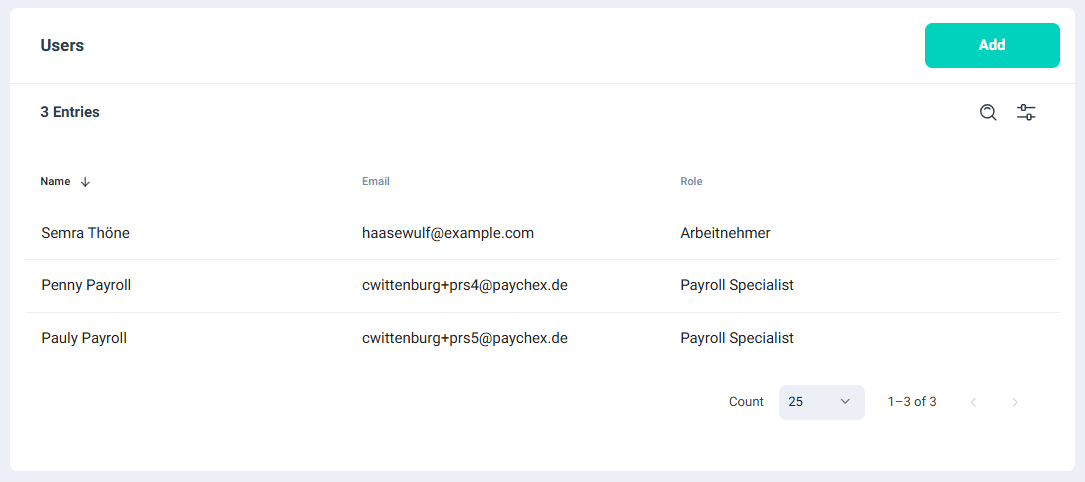Click email cwittenburg+prs5@paychex.de

[x=464, y=338]
